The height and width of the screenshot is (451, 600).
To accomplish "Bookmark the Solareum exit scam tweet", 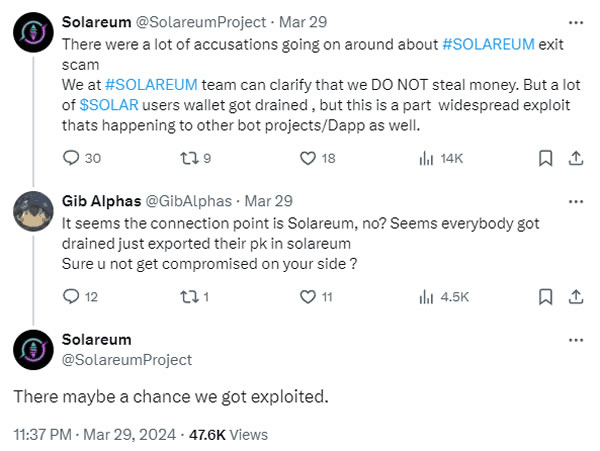I will click(x=545, y=158).
